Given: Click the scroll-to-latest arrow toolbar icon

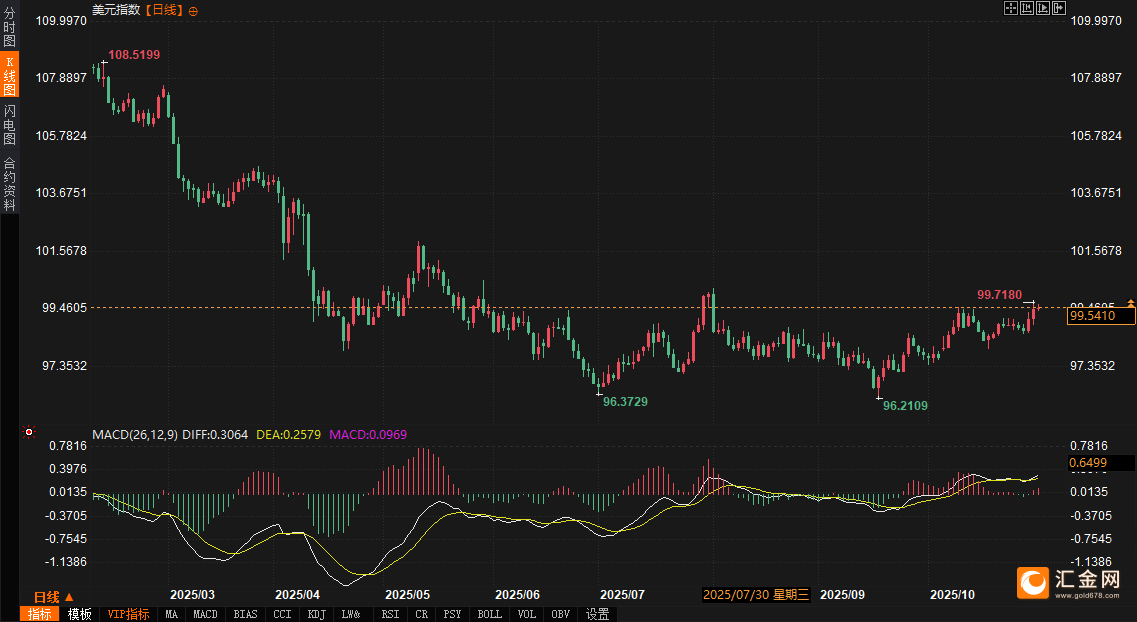Looking at the screenshot, I should click(x=1058, y=8).
